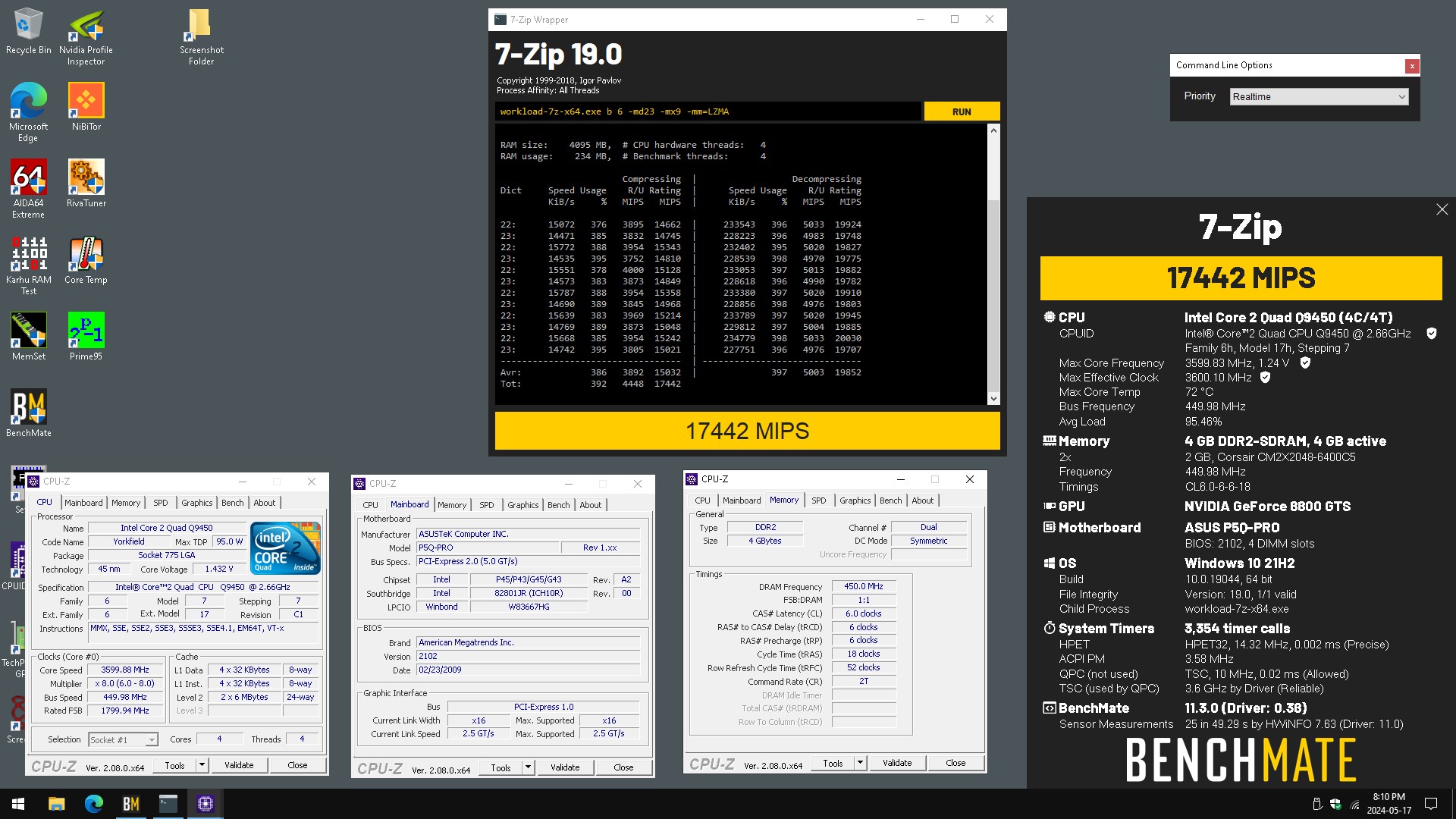Viewport: 1456px width, 819px height.
Task: Open File Explorer from the taskbar
Action: pyautogui.click(x=56, y=804)
